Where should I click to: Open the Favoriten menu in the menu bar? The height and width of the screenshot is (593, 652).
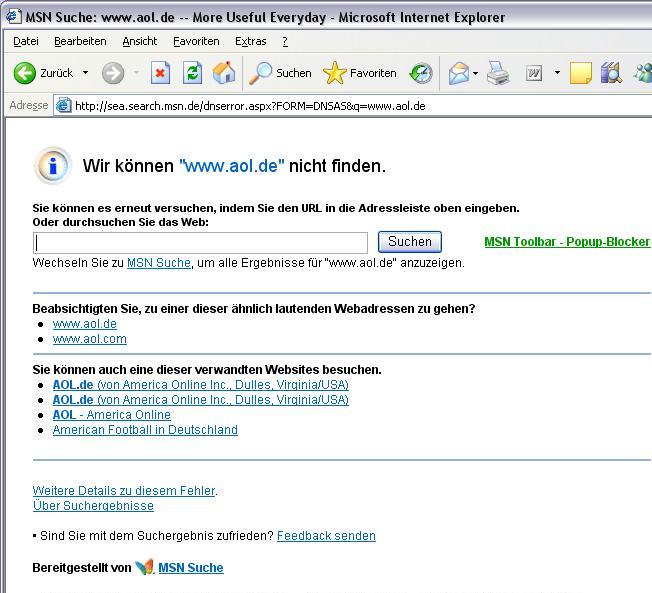pyautogui.click(x=196, y=41)
